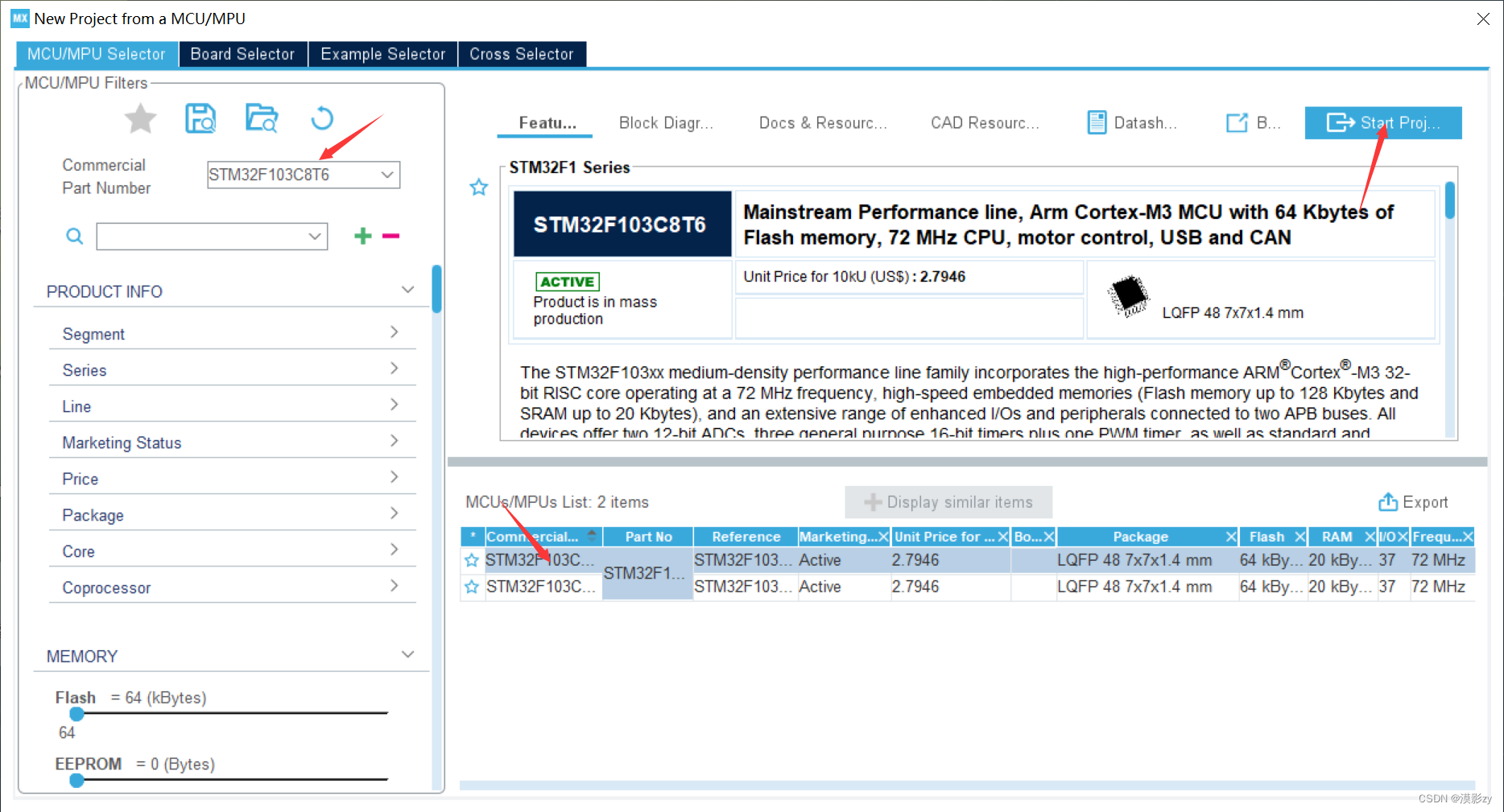
Task: Click the load search folder icon
Action: point(262,118)
